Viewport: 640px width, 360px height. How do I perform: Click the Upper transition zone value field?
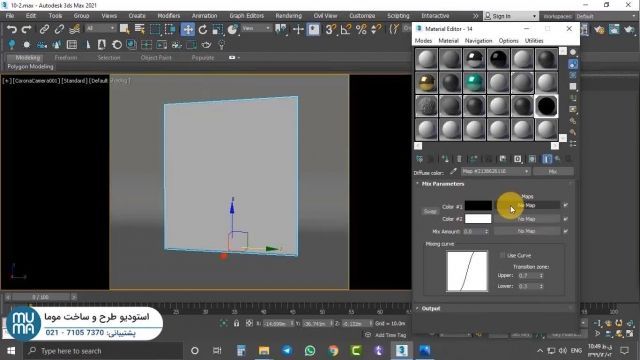[x=528, y=276]
